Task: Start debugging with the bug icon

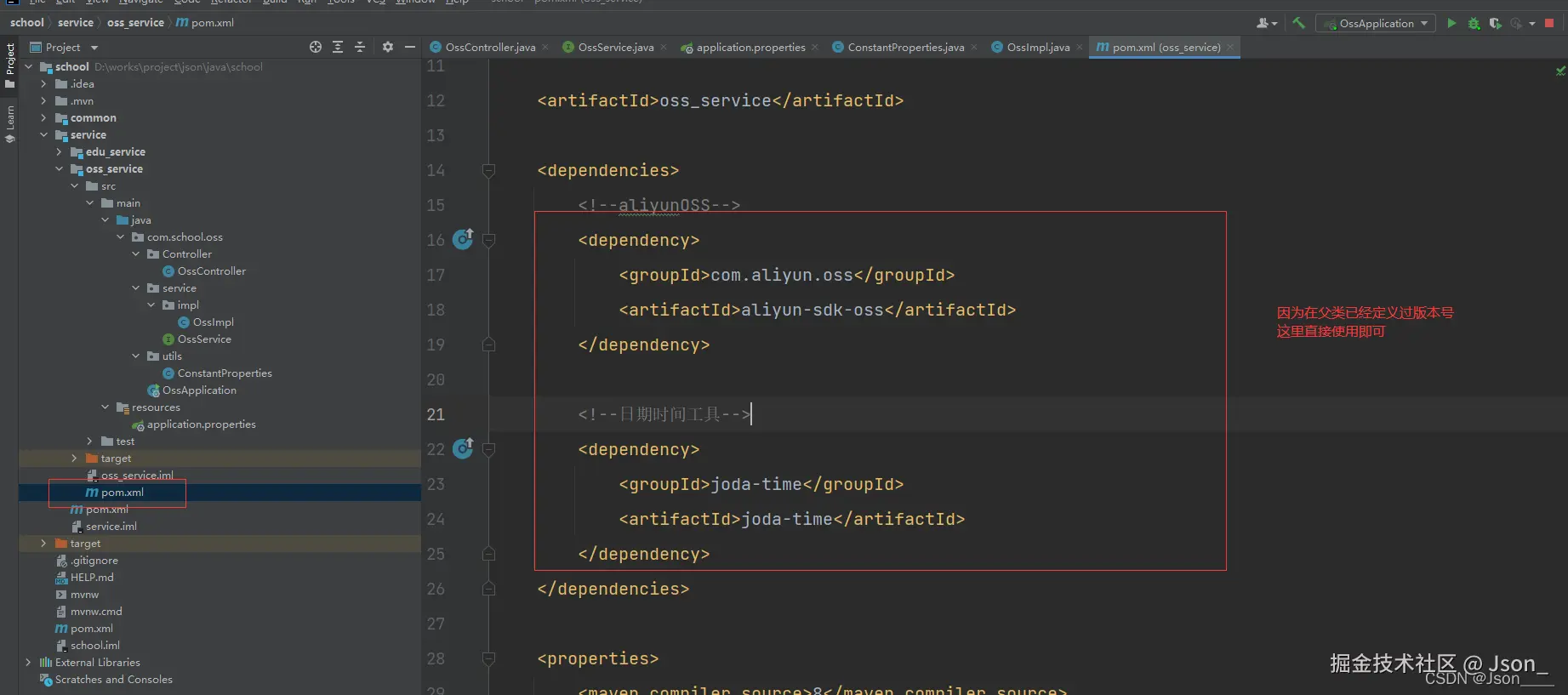Action: click(1474, 23)
